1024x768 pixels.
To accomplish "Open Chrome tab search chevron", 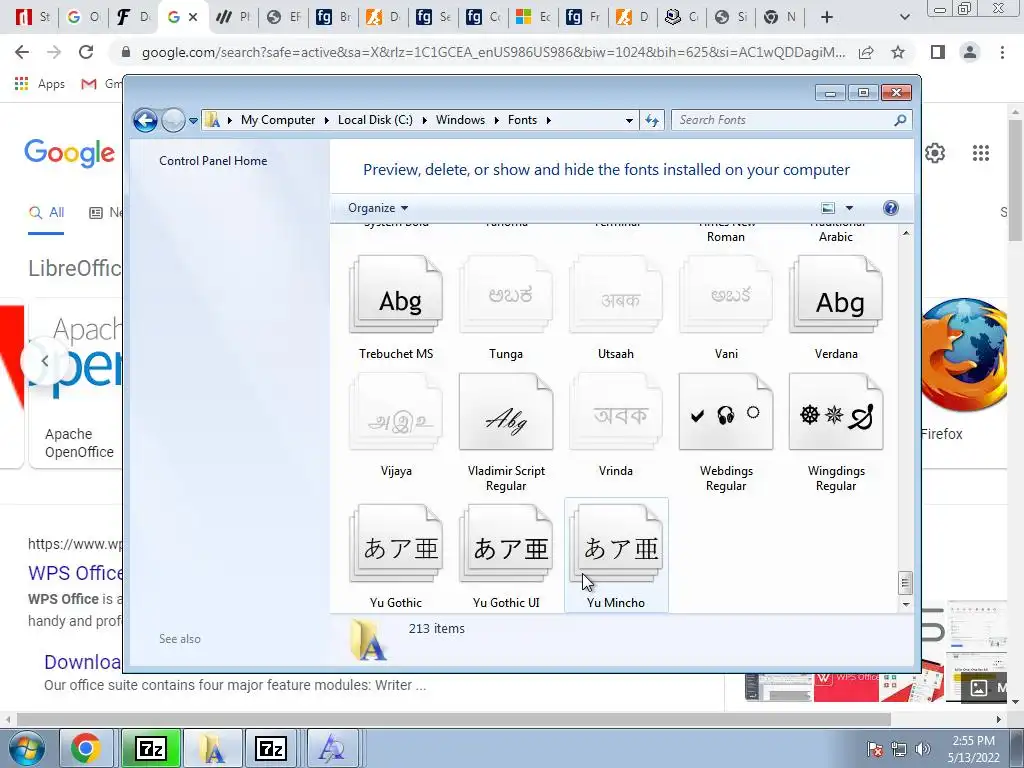I will point(904,17).
